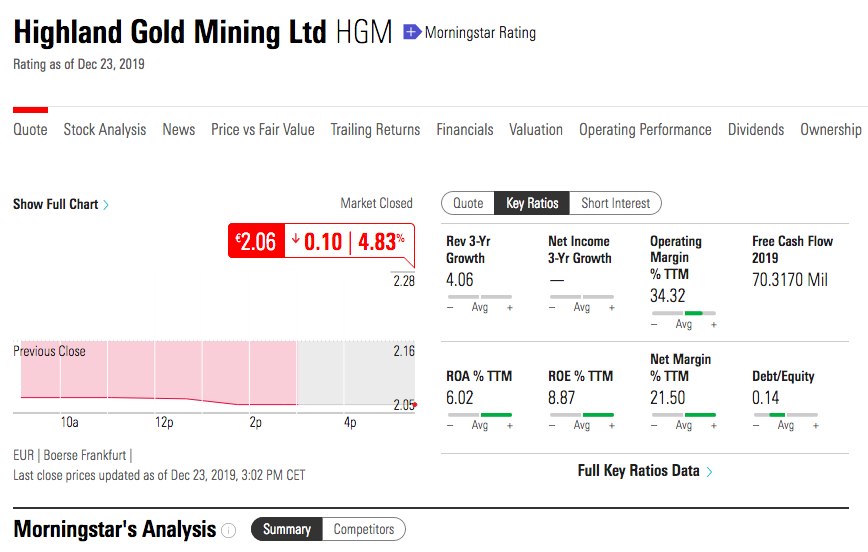This screenshot has width=868, height=552.
Task: Select the Key Ratios toggle
Action: point(532,203)
